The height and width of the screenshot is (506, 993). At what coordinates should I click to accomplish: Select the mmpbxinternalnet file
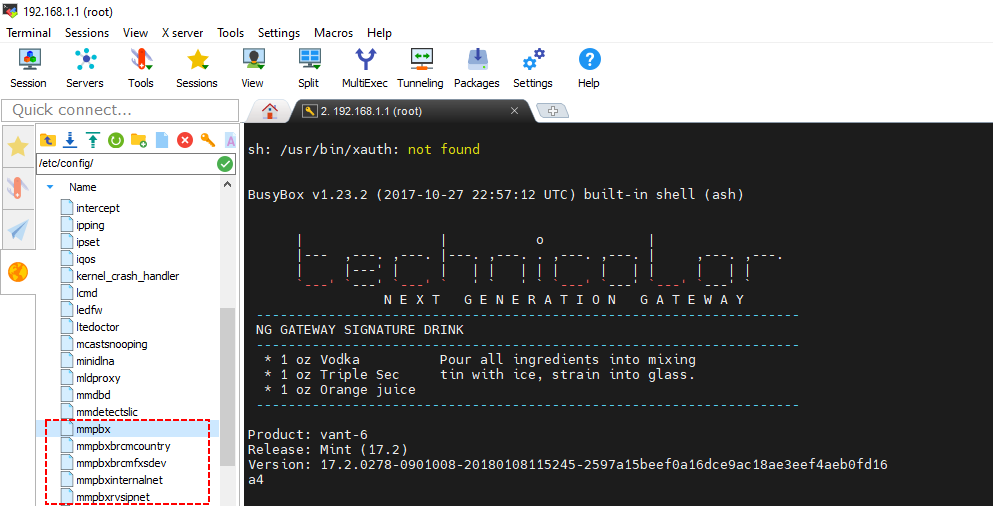click(120, 480)
